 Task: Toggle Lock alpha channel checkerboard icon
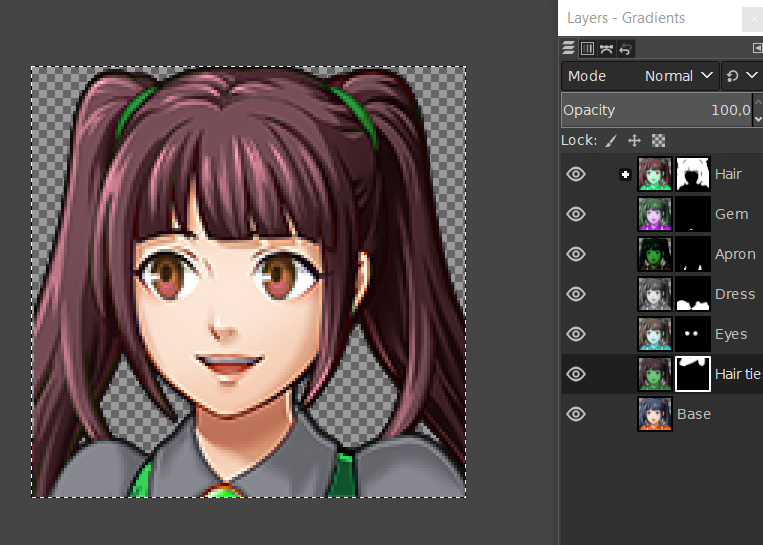click(x=658, y=141)
